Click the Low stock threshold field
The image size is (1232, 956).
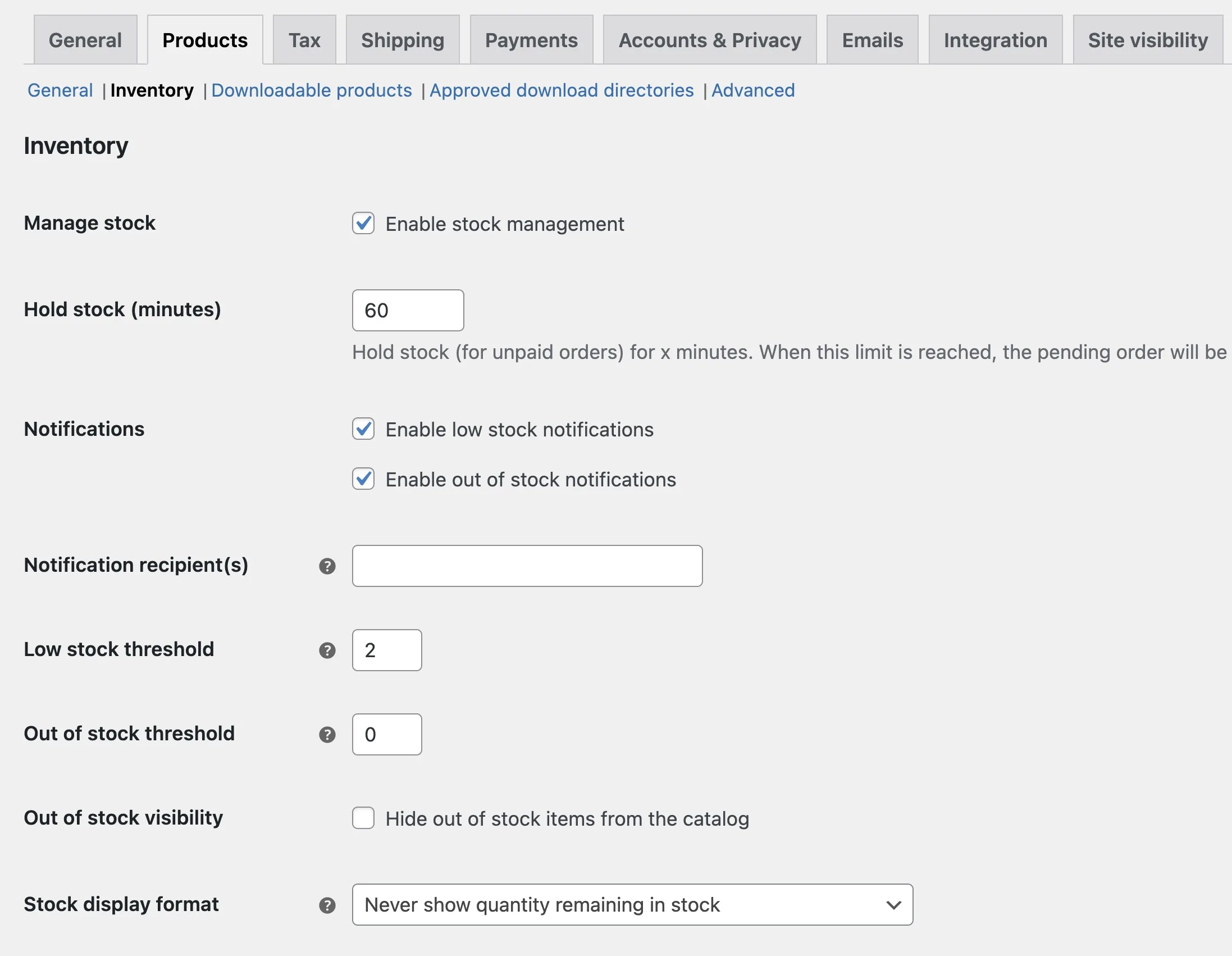(x=387, y=650)
